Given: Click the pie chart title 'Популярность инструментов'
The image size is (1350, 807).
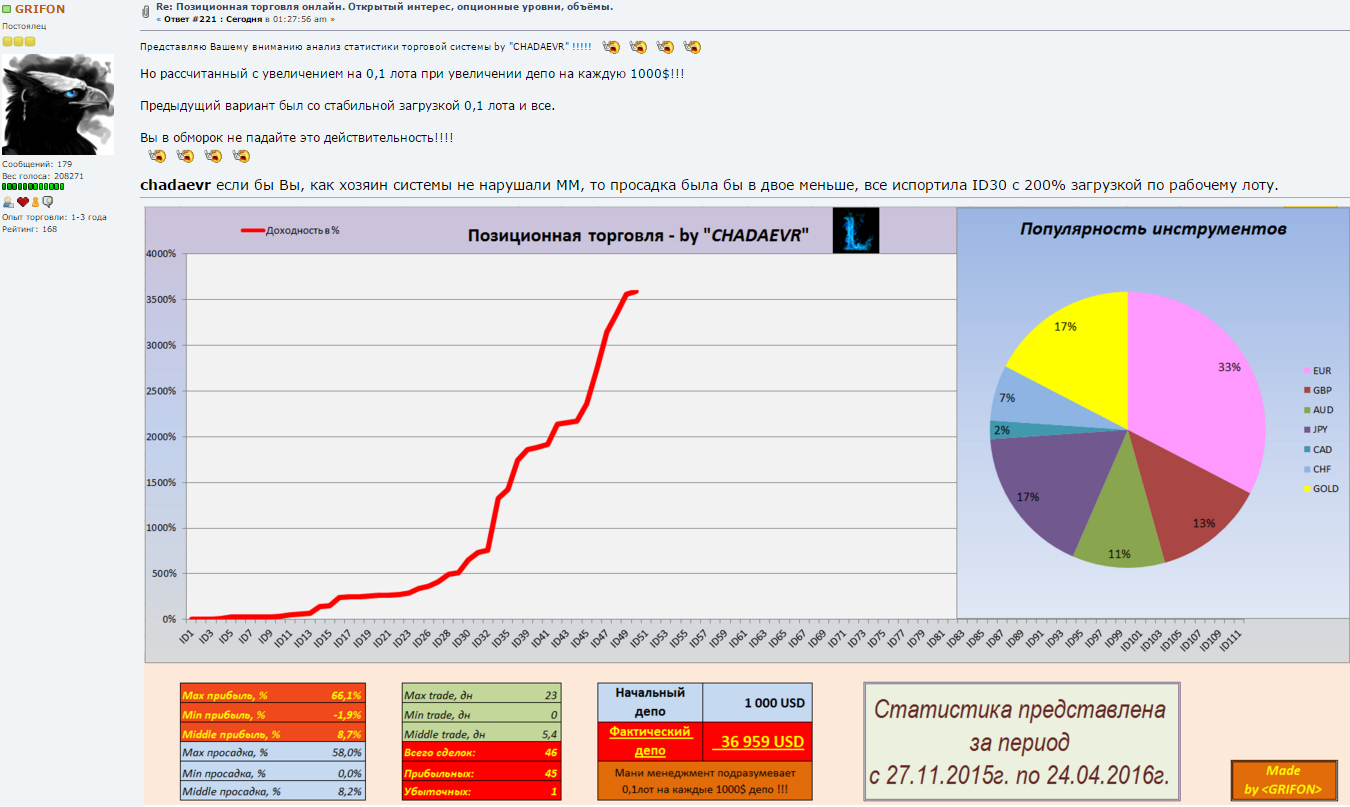Looking at the screenshot, I should pos(1153,229).
